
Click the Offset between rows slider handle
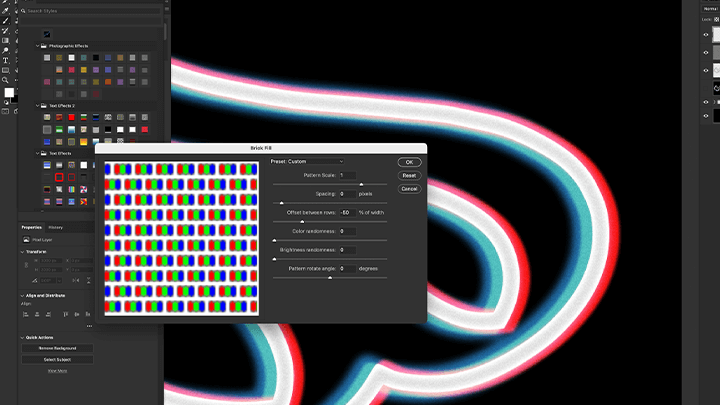302,222
